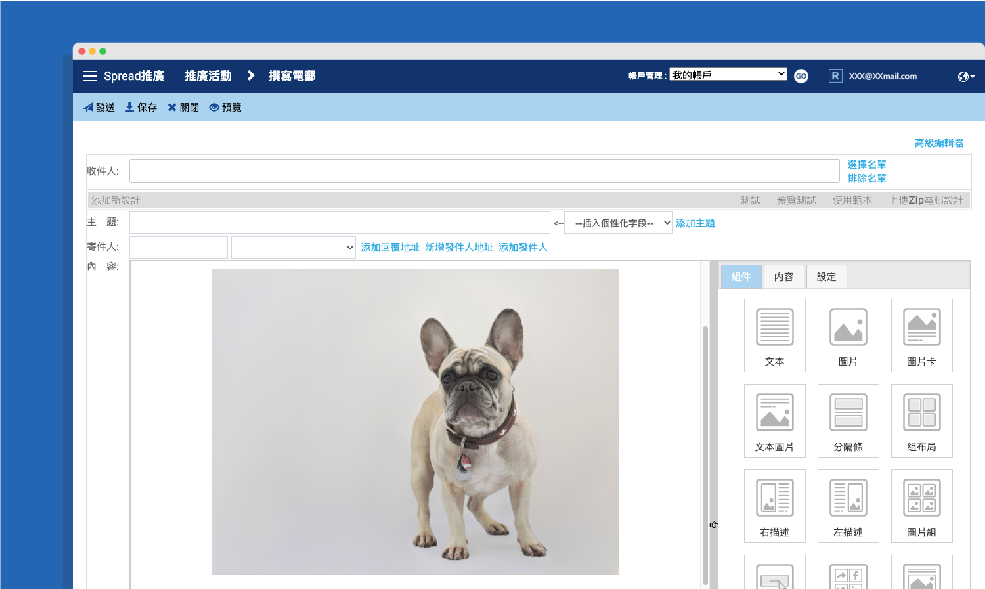Click the new sender address link
The height and width of the screenshot is (589, 985).
tap(459, 247)
